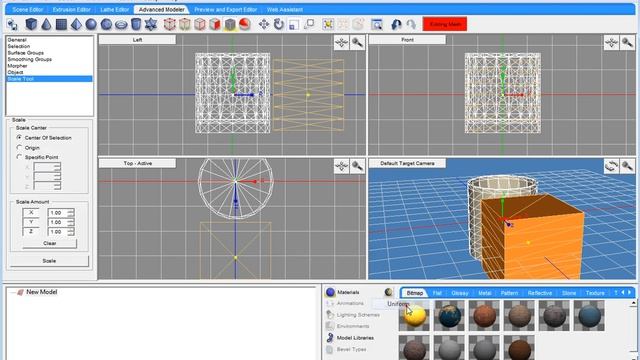Switch materials to the Glossy tab

coord(460,293)
